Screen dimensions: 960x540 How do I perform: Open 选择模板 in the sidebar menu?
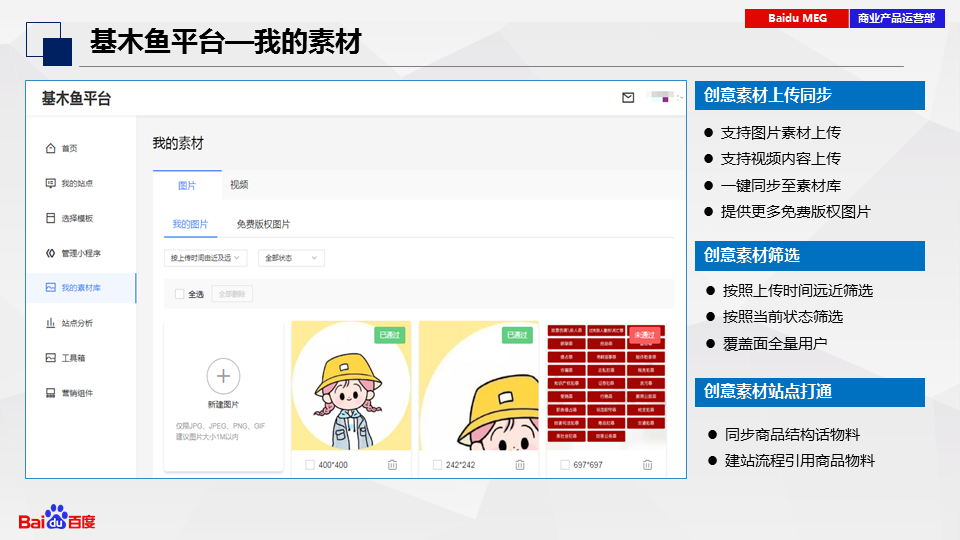coord(77,218)
